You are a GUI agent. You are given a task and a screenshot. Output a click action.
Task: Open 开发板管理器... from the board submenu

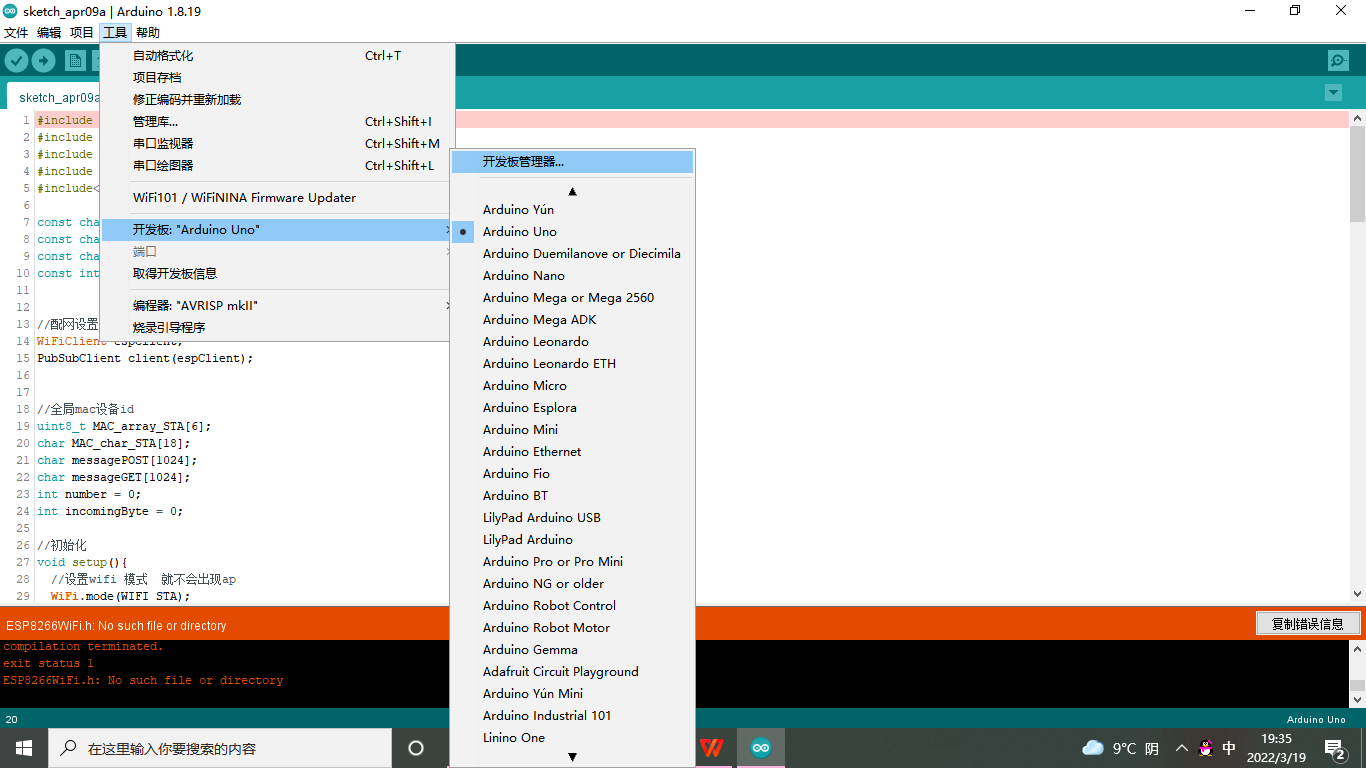click(x=572, y=162)
